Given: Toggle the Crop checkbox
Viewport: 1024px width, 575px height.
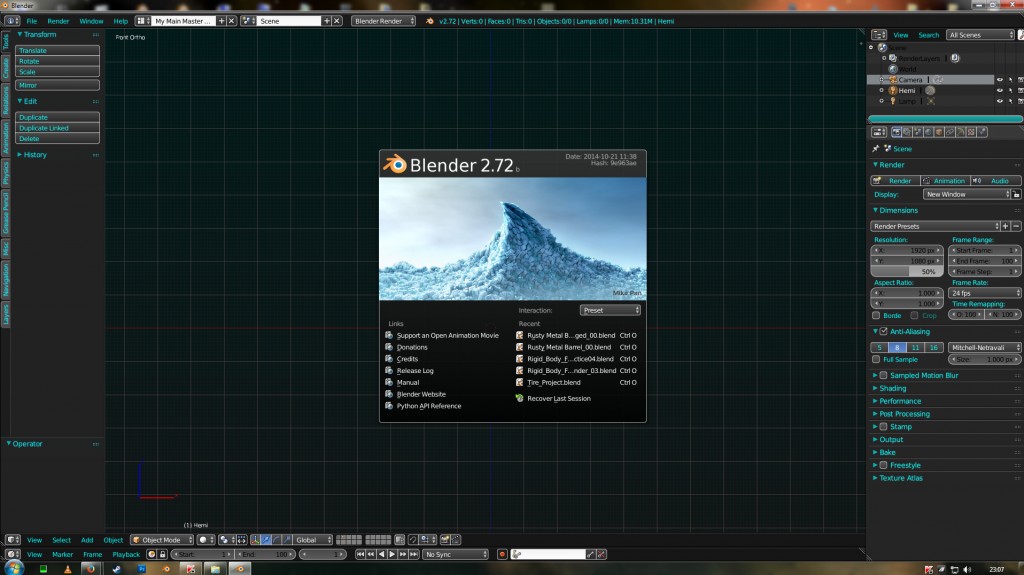Looking at the screenshot, I should point(914,316).
